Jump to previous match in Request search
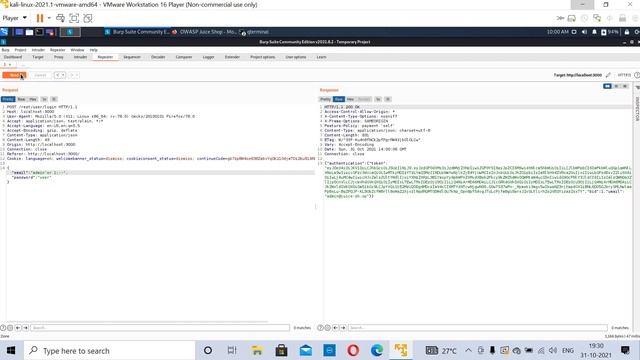This screenshot has width=640, height=360. pyautogui.click(x=18, y=328)
